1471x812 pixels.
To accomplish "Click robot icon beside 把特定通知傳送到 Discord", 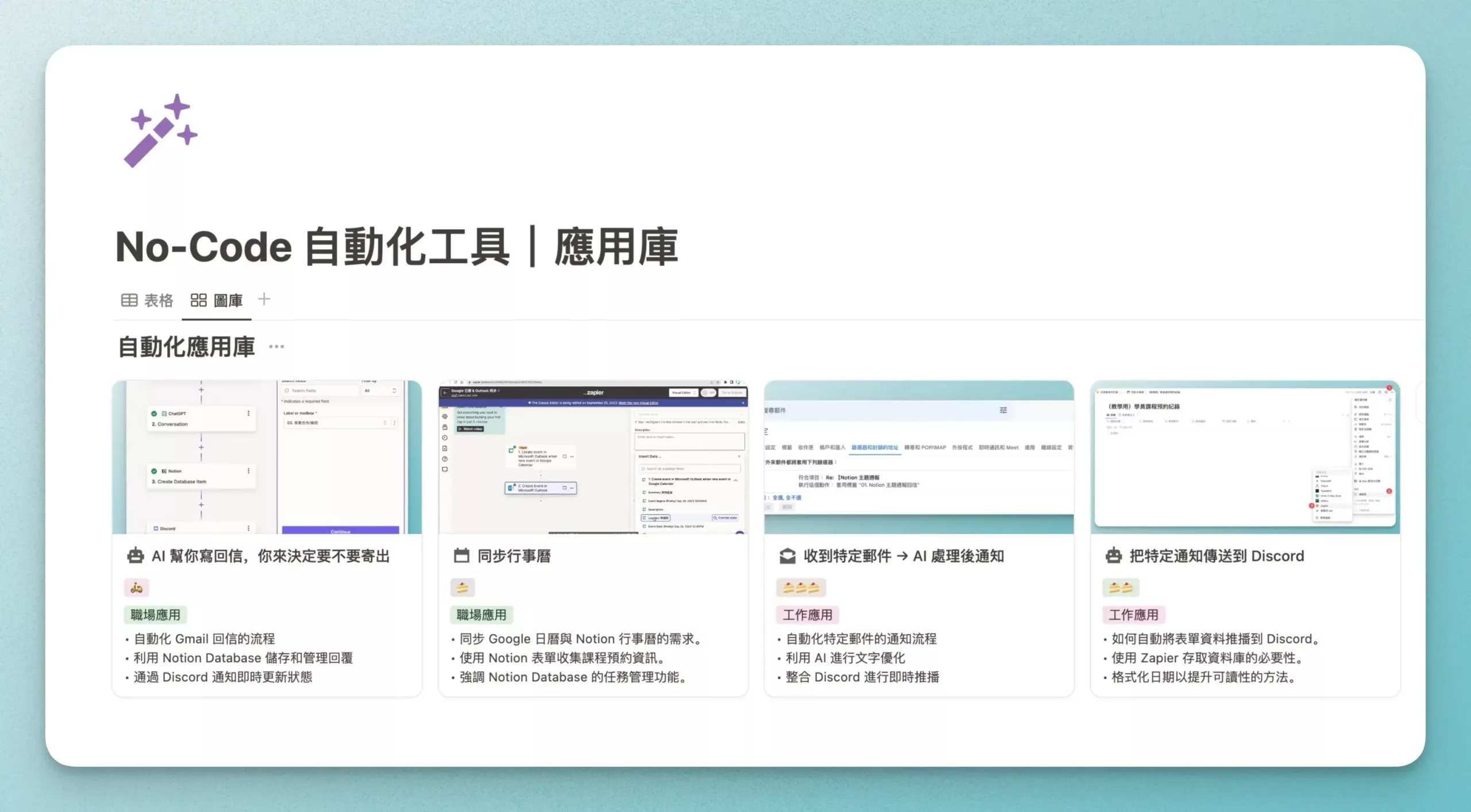I will tap(1114, 556).
